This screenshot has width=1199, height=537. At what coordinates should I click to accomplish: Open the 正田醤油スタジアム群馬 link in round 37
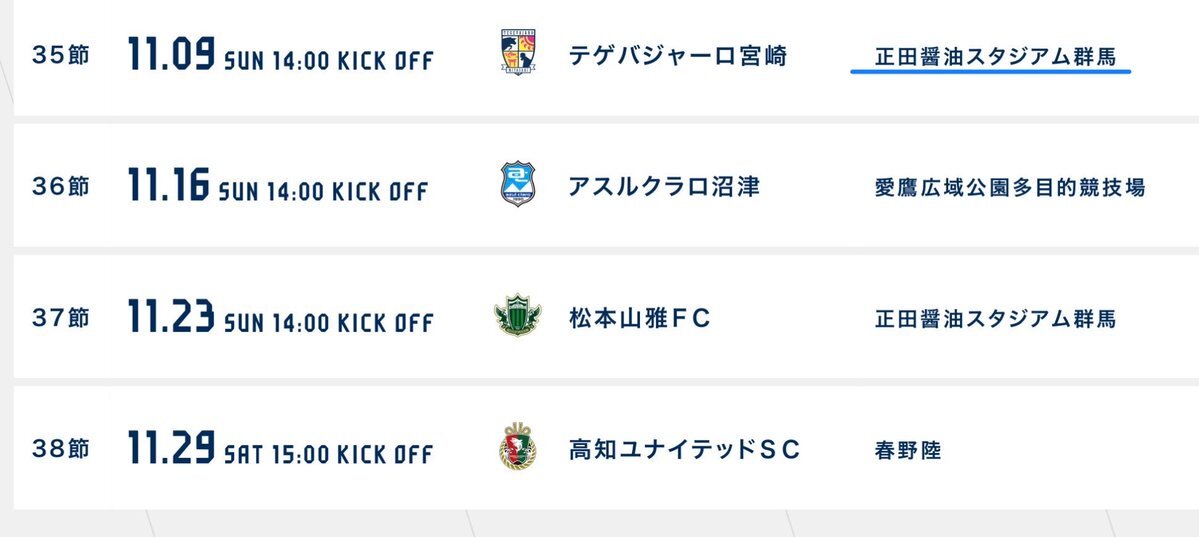994,319
